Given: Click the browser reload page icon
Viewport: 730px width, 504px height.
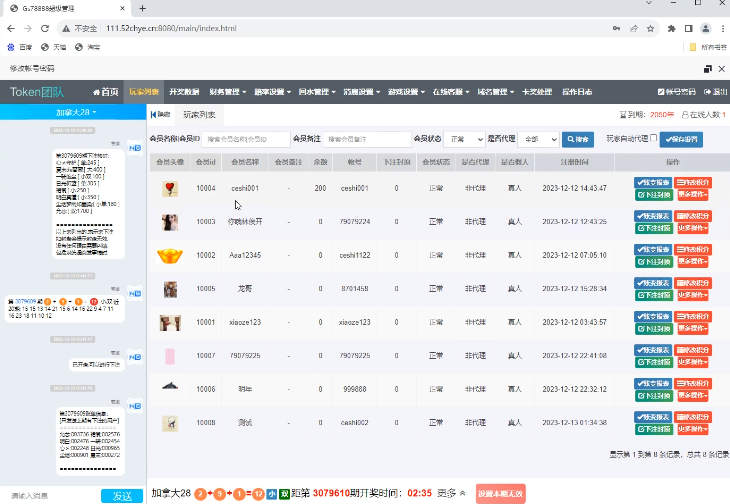Looking at the screenshot, I should 46,28.
